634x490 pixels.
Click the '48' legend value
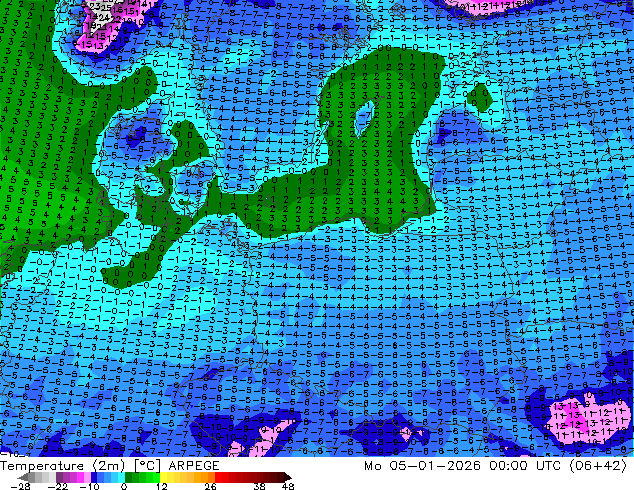[288, 486]
